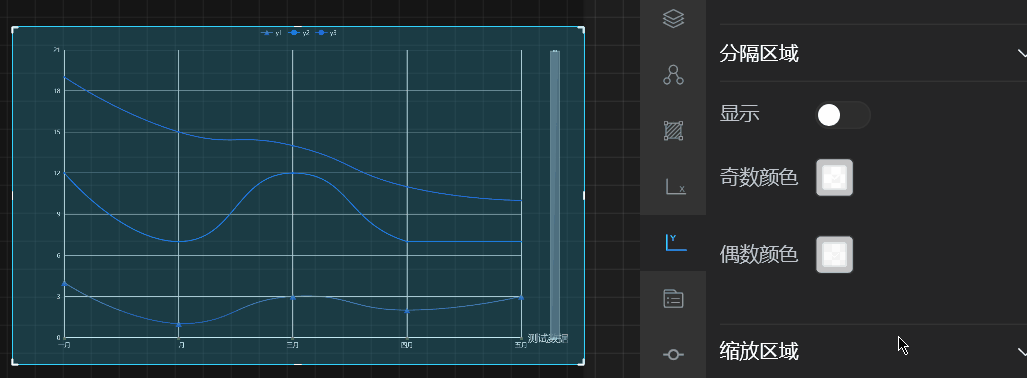The height and width of the screenshot is (378, 1027).
Task: Select the node connection icon in sidebar
Action: pyautogui.click(x=673, y=75)
